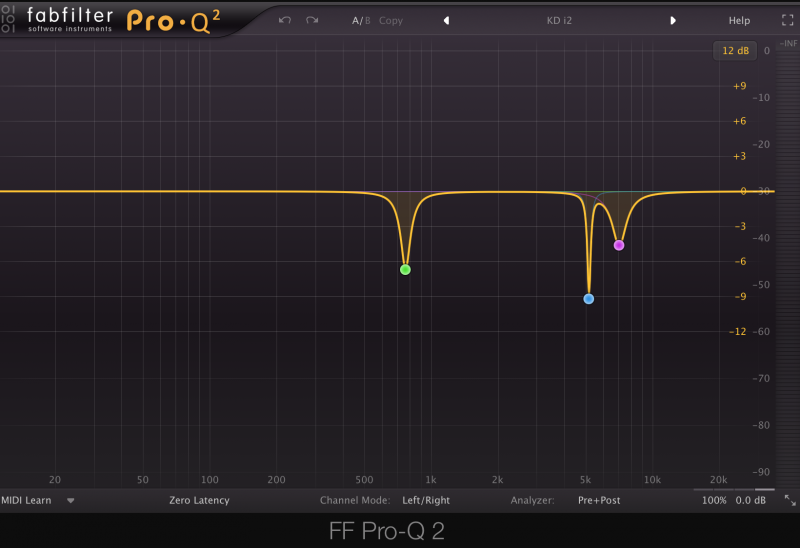The height and width of the screenshot is (548, 800).
Task: Open the Pre+Post analyzer settings
Action: (x=599, y=501)
